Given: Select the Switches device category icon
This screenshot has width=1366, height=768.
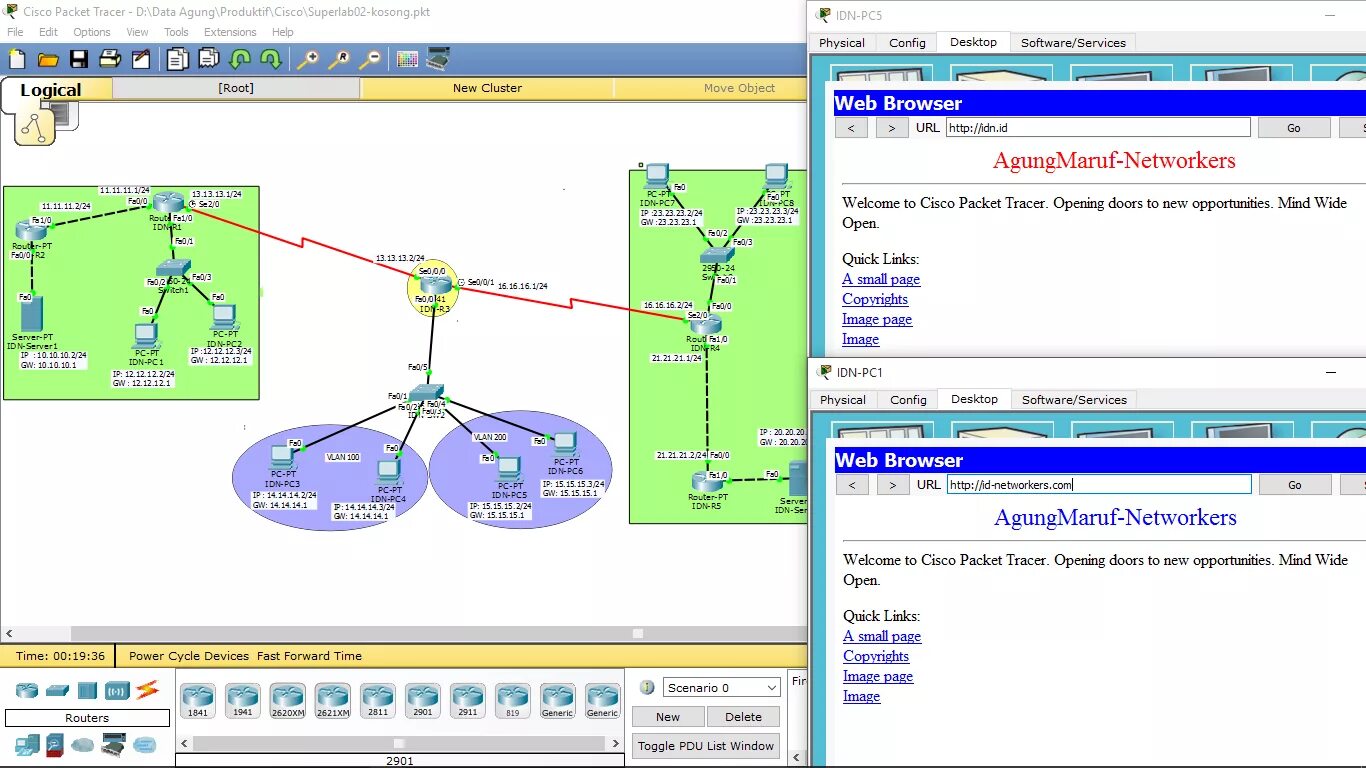Looking at the screenshot, I should coord(57,690).
